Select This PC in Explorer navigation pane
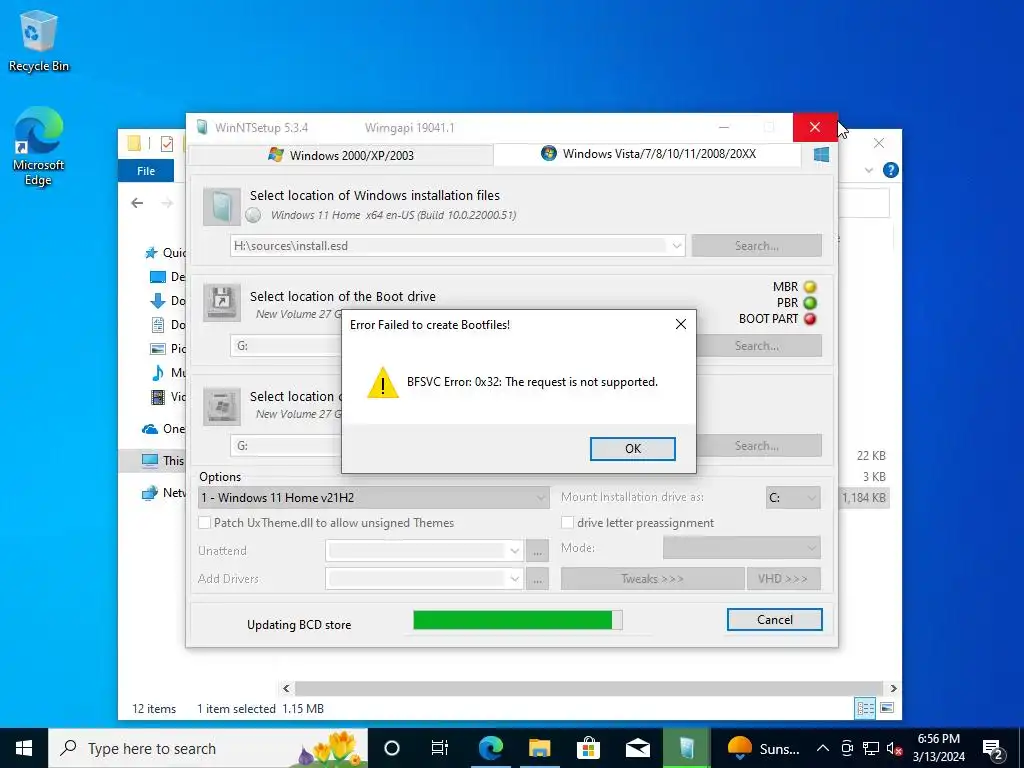 point(163,460)
